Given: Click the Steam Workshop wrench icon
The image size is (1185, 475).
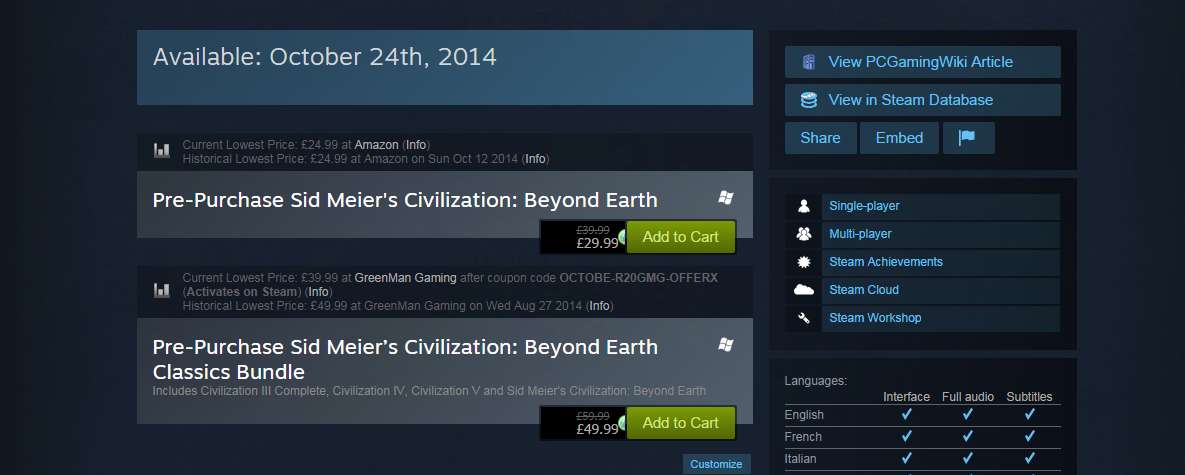Looking at the screenshot, I should pos(804,318).
